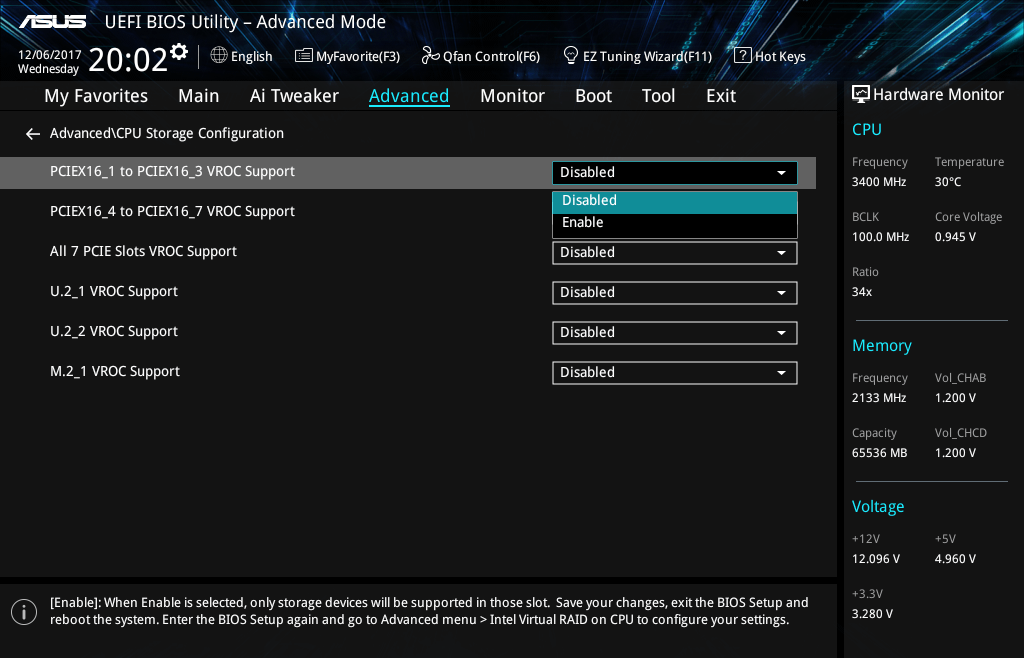1024x658 pixels.
Task: Expand the M.2_1 VROC Support dropdown
Action: (x=674, y=373)
